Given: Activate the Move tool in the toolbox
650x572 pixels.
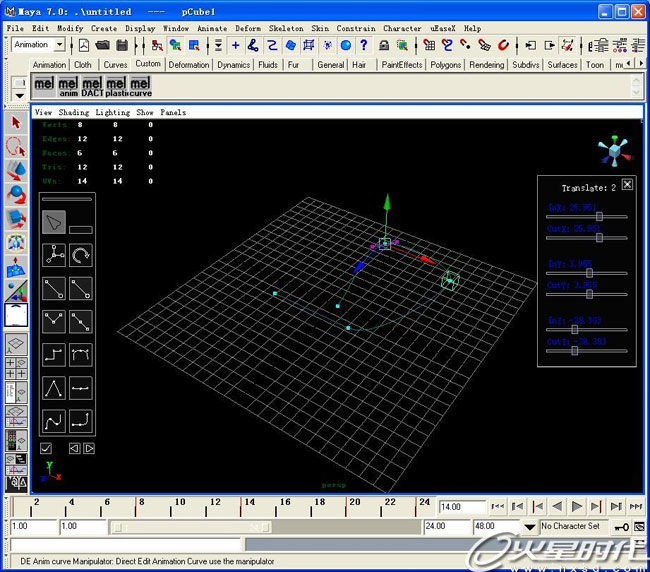Looking at the screenshot, I should [x=16, y=170].
